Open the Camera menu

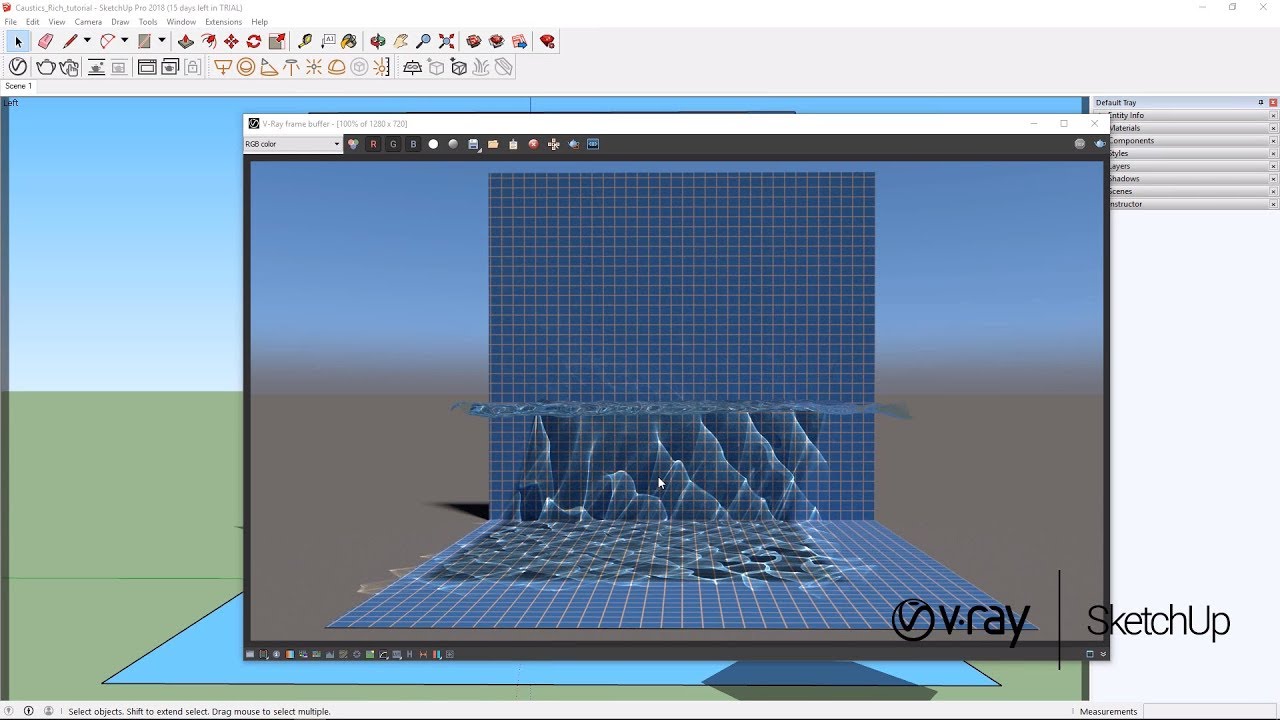click(x=88, y=22)
